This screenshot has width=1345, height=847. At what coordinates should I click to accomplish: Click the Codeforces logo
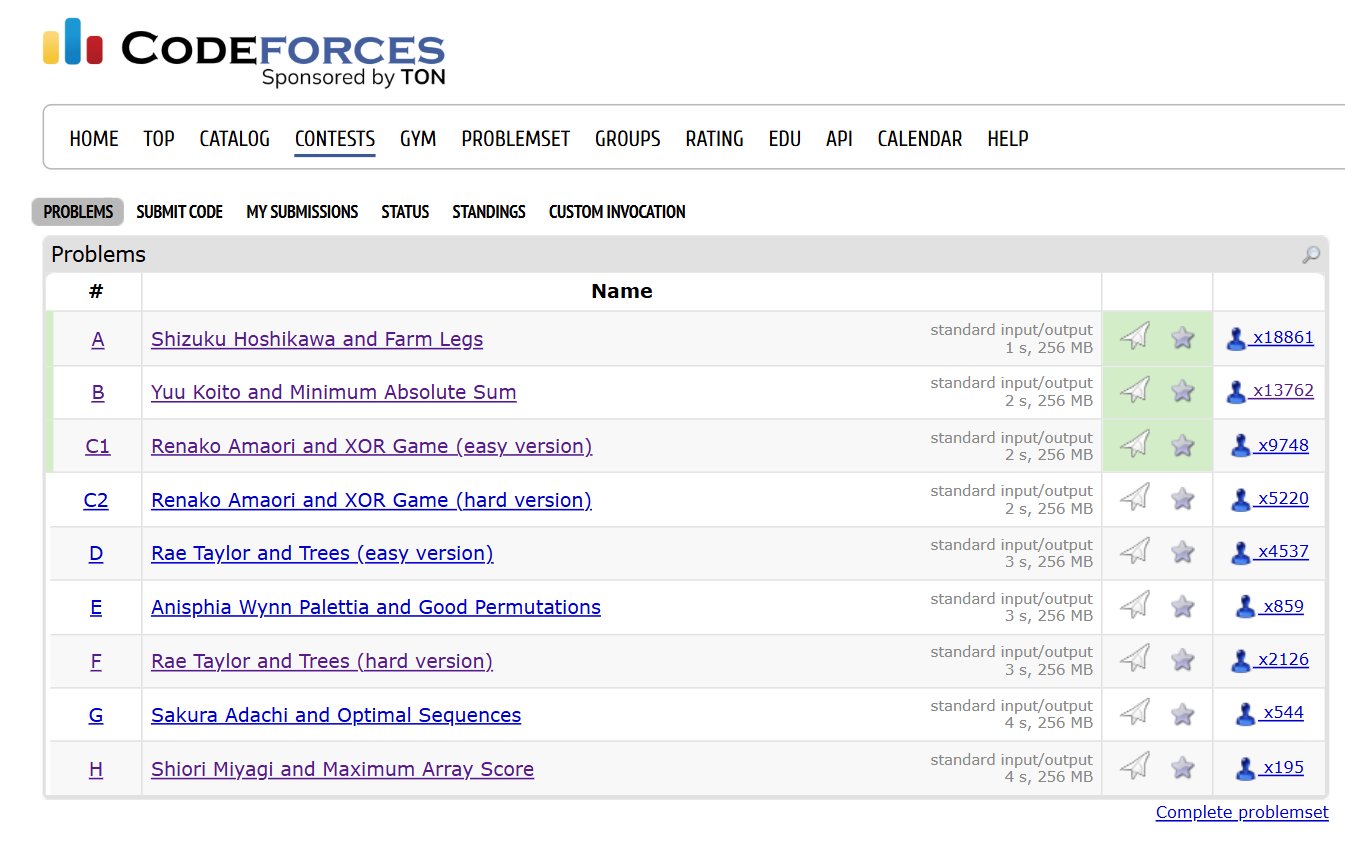pos(244,54)
